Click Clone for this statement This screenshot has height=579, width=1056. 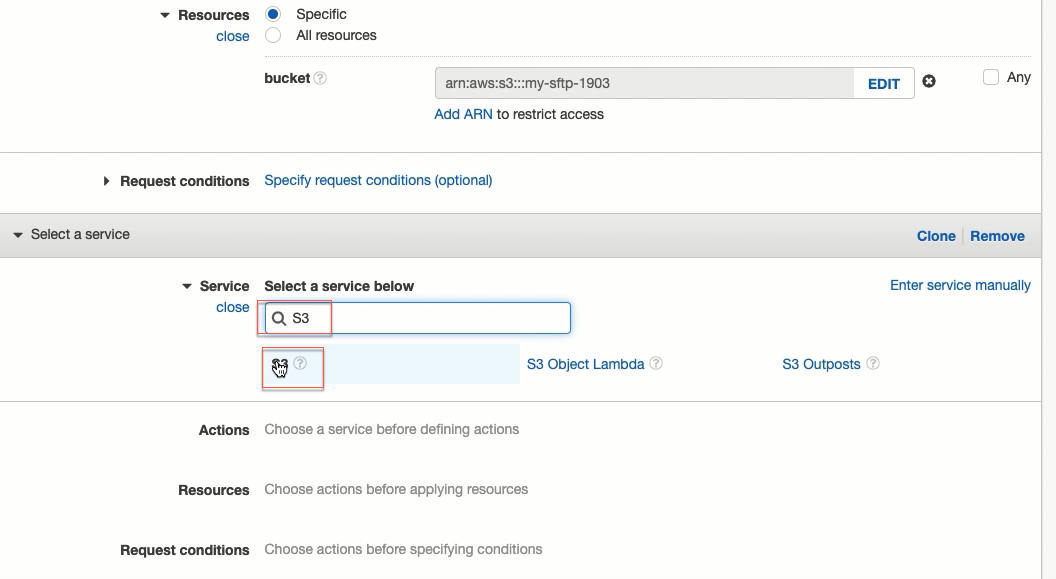(x=936, y=236)
